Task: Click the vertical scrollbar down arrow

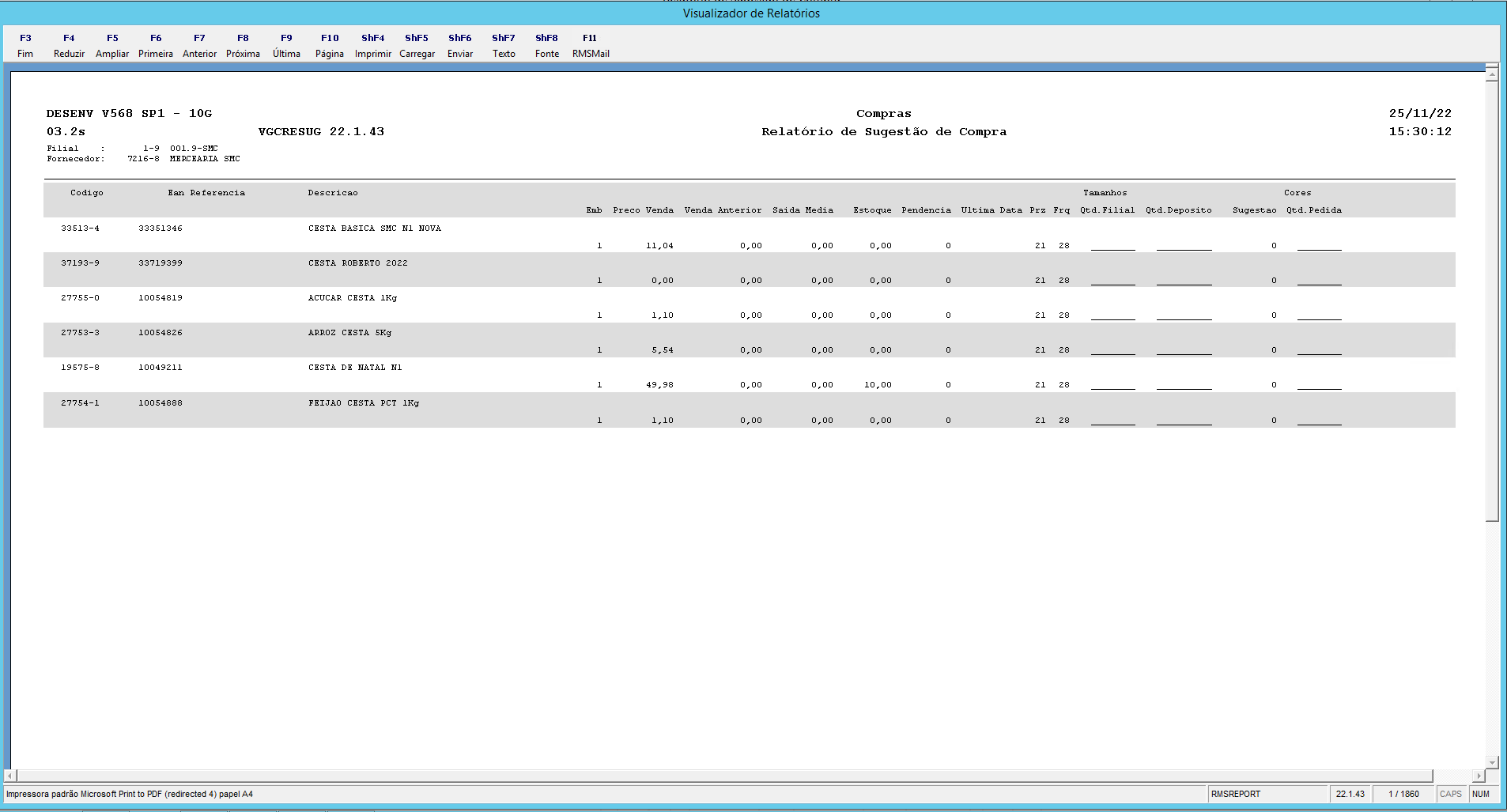Action: [1492, 763]
